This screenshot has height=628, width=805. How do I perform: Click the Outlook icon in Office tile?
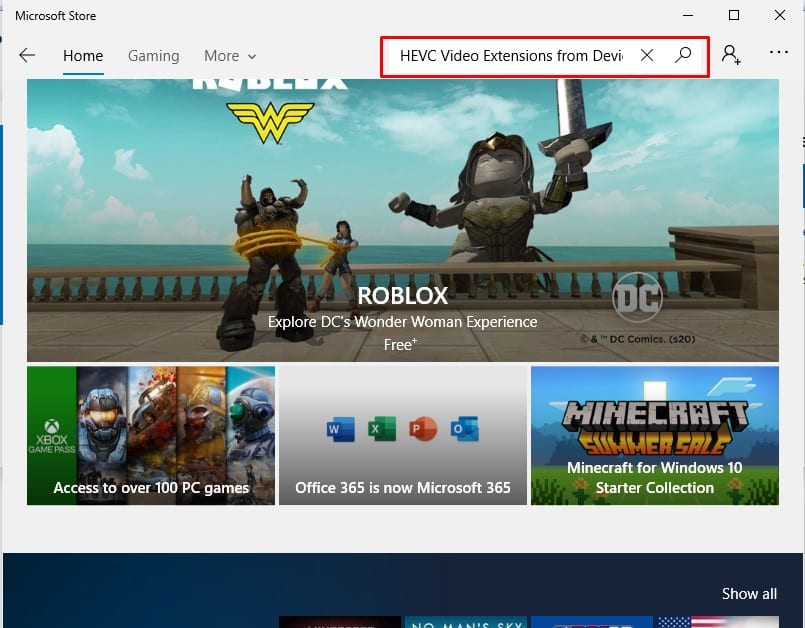tap(465, 429)
